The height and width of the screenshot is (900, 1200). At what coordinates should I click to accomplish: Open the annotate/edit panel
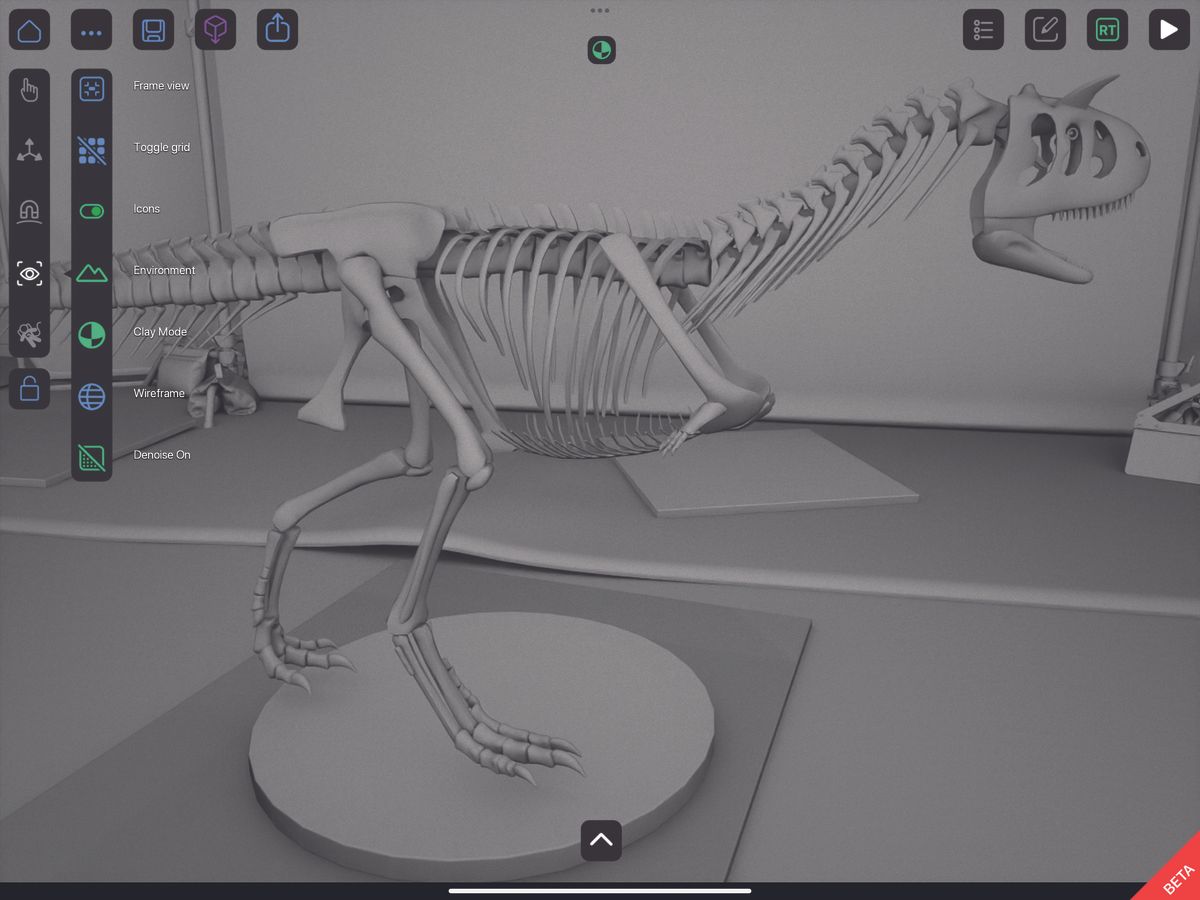pos(1045,29)
